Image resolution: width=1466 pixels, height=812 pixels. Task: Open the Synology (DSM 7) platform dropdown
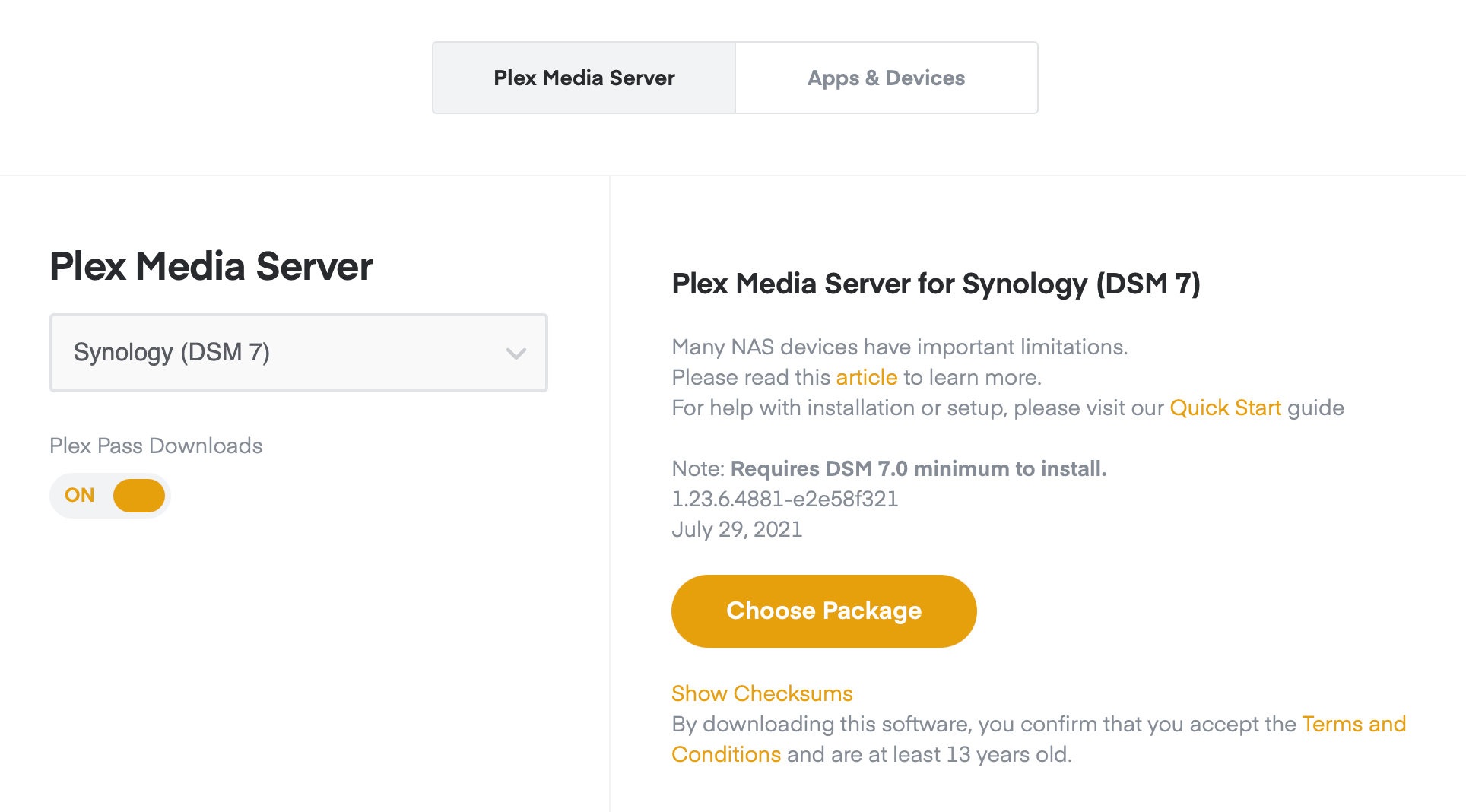(x=299, y=353)
